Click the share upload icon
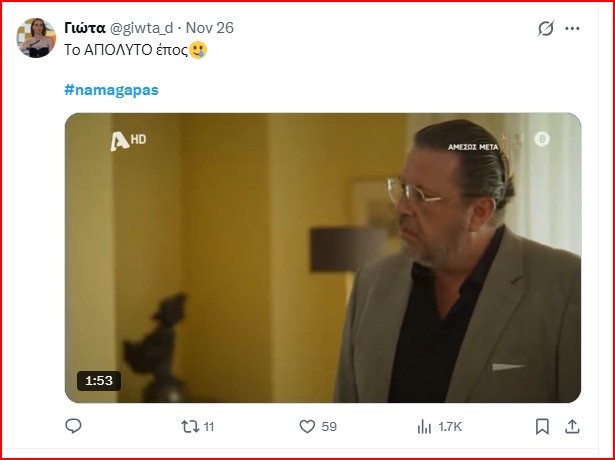This screenshot has width=615, height=460. pos(572,426)
